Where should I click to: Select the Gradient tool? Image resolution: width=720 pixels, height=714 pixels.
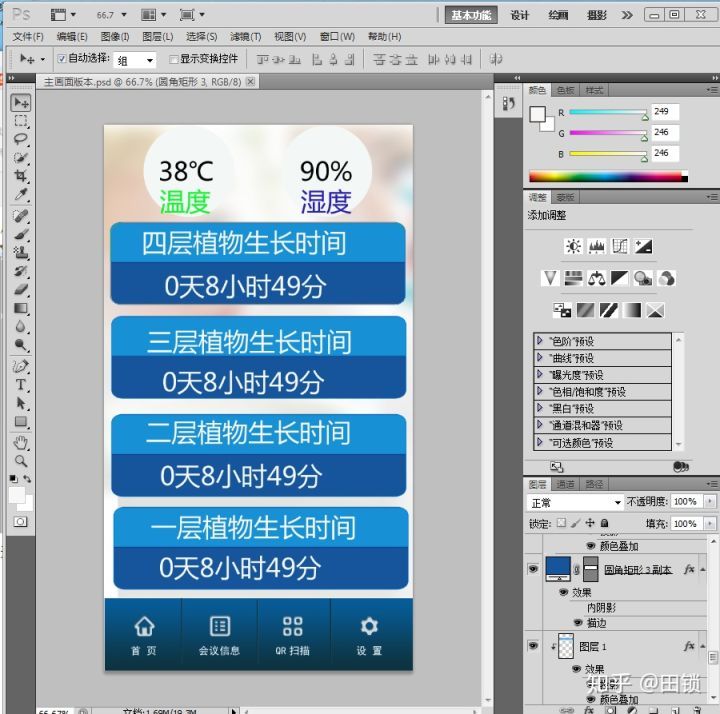21,308
